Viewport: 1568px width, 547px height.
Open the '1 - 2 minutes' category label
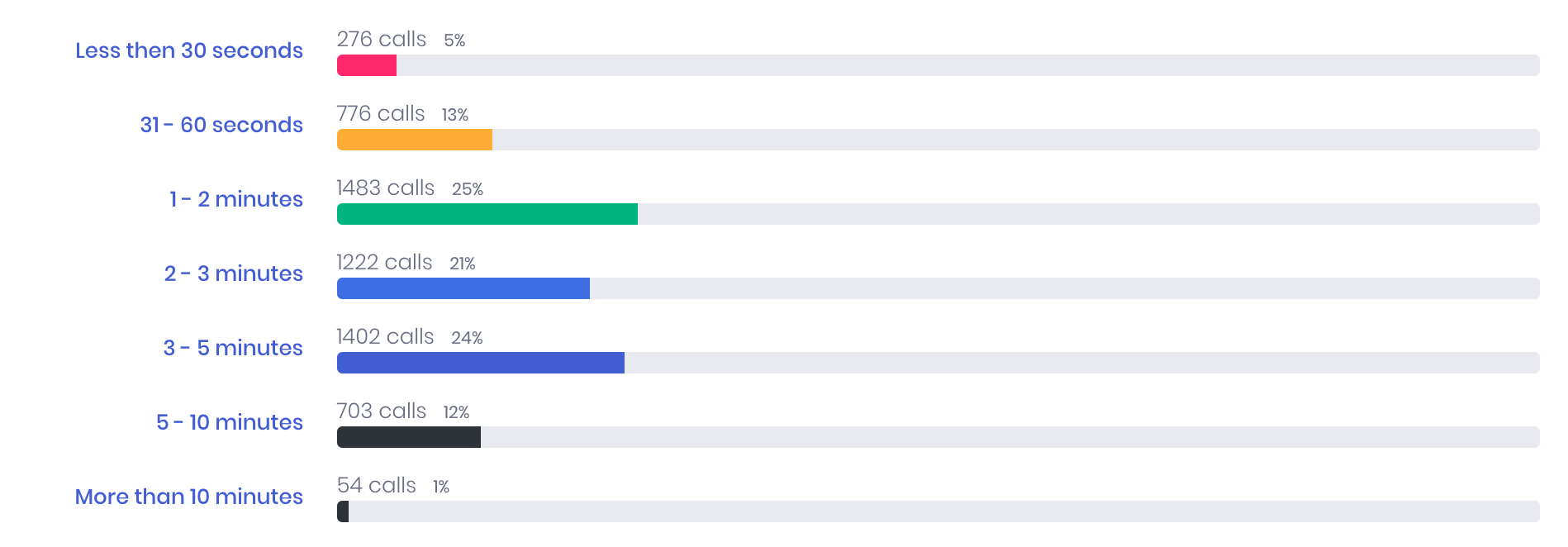click(236, 199)
